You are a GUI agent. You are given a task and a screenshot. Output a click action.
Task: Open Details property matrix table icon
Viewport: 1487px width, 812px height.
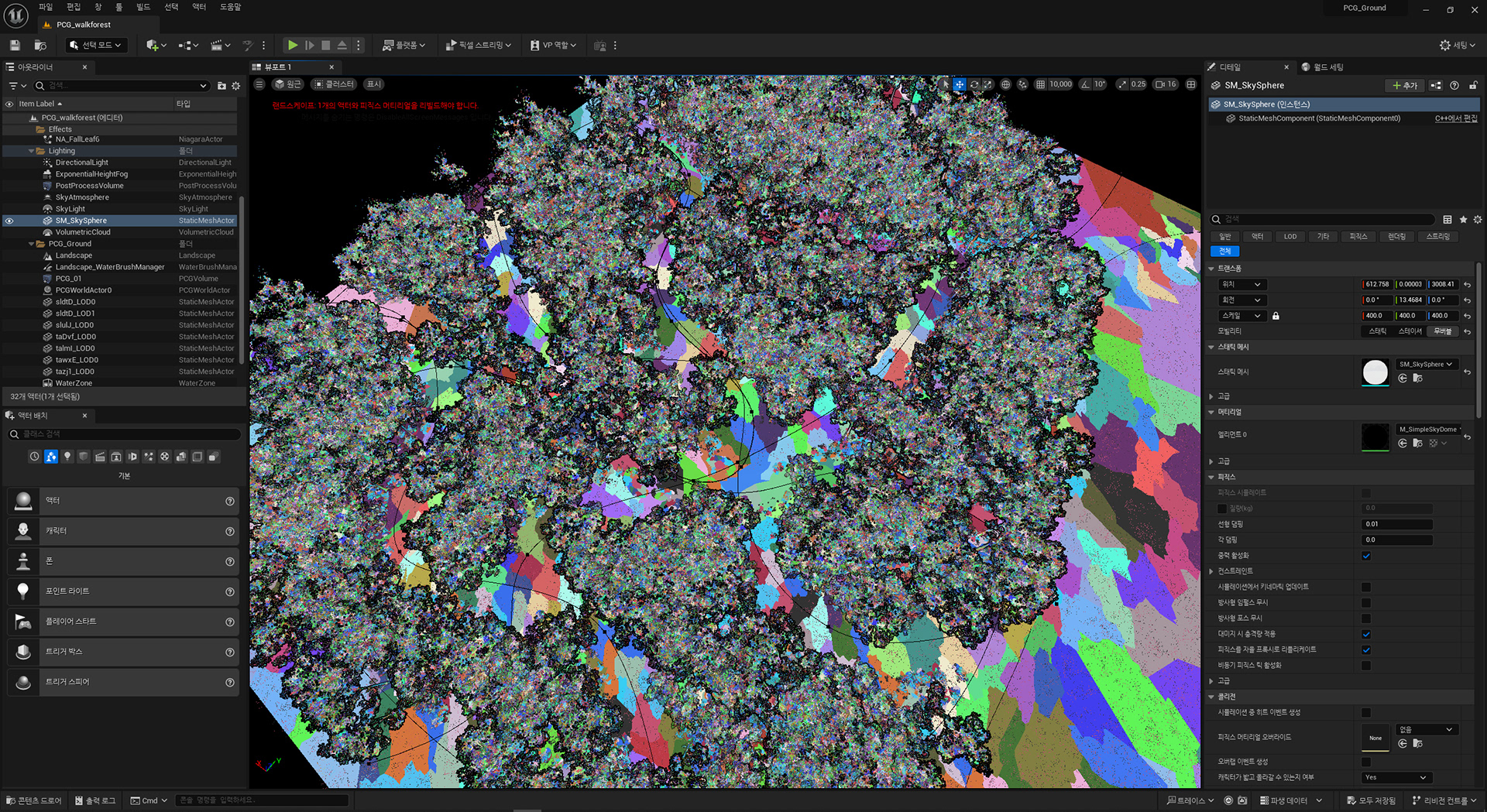click(1448, 220)
